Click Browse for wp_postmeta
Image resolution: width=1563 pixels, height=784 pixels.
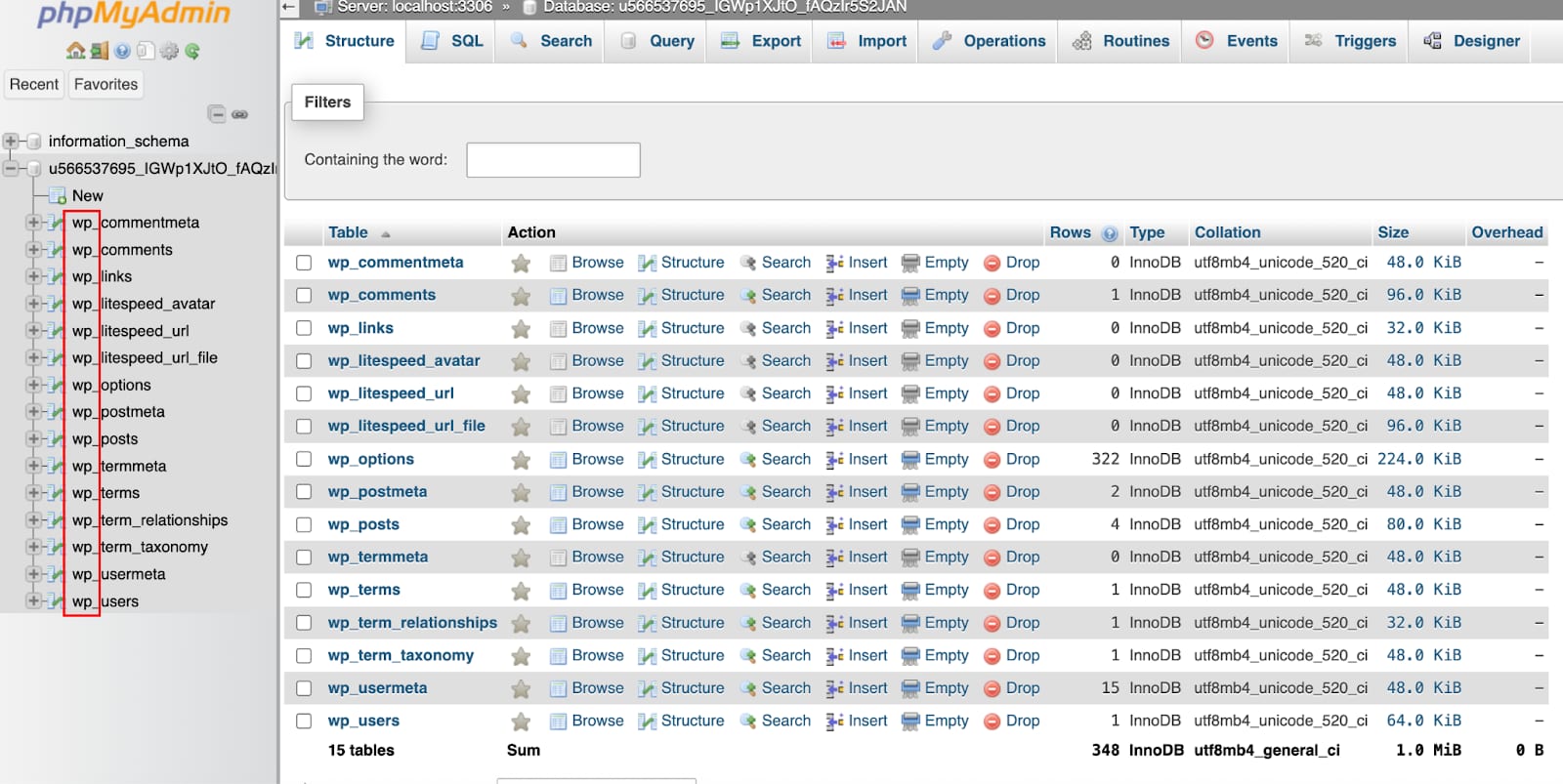(x=597, y=492)
